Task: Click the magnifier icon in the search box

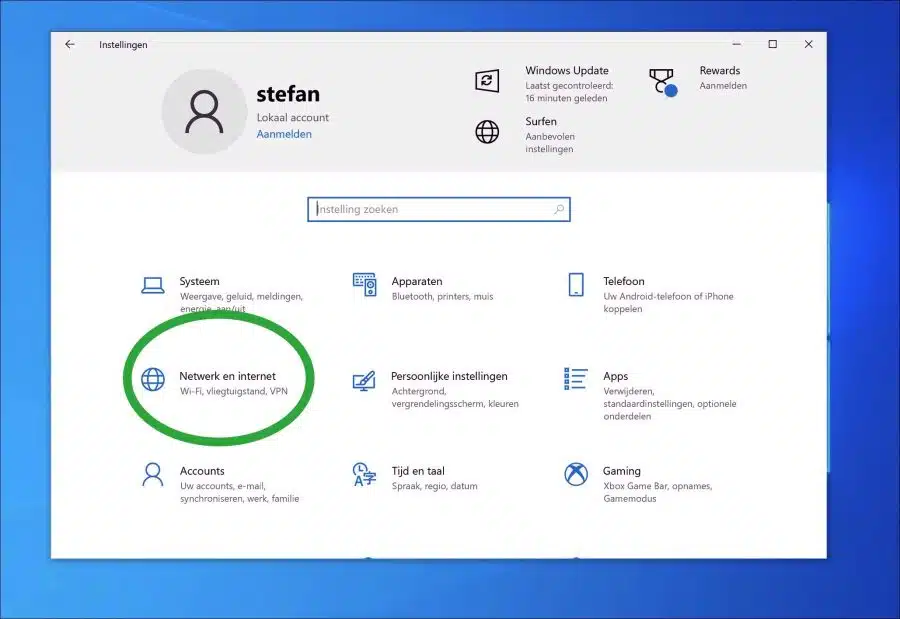Action: tap(558, 210)
